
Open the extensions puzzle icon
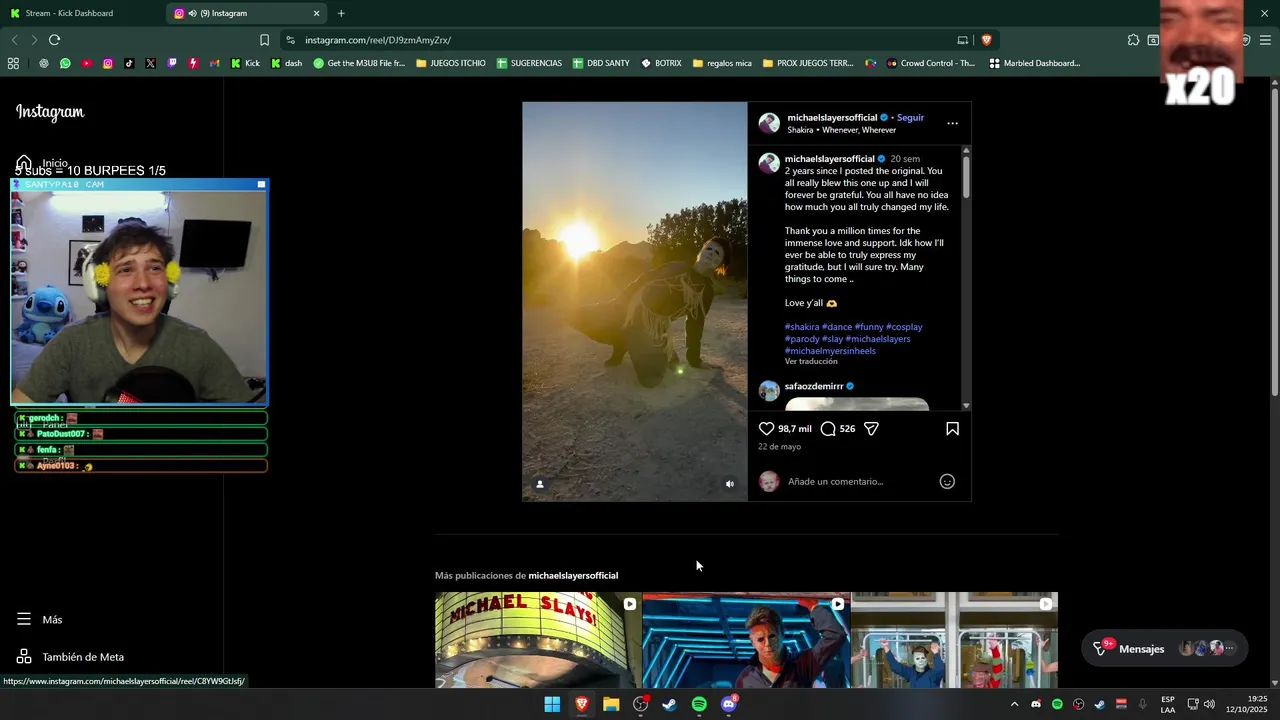click(1133, 40)
